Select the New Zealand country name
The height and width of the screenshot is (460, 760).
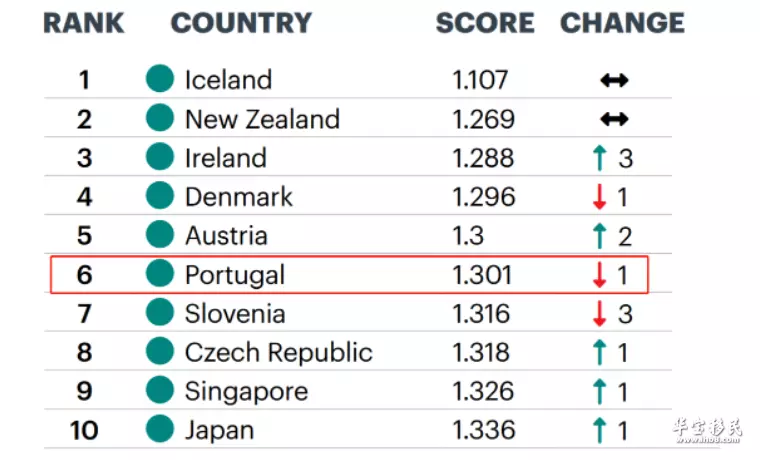click(262, 119)
